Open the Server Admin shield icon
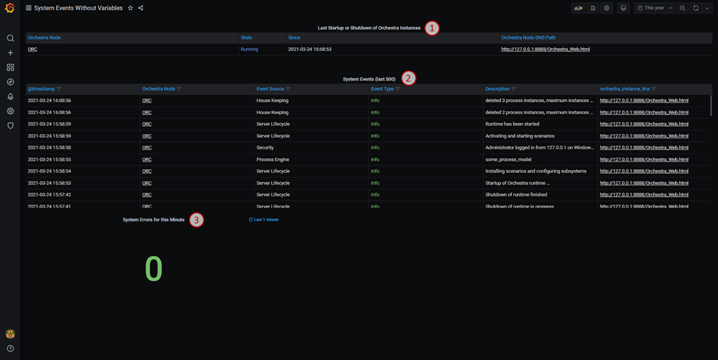 coord(10,125)
